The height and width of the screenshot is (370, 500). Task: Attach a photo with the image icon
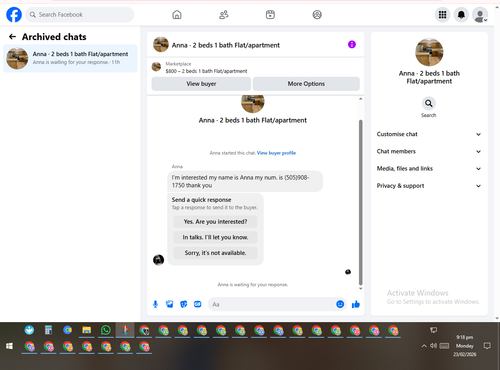click(x=170, y=304)
